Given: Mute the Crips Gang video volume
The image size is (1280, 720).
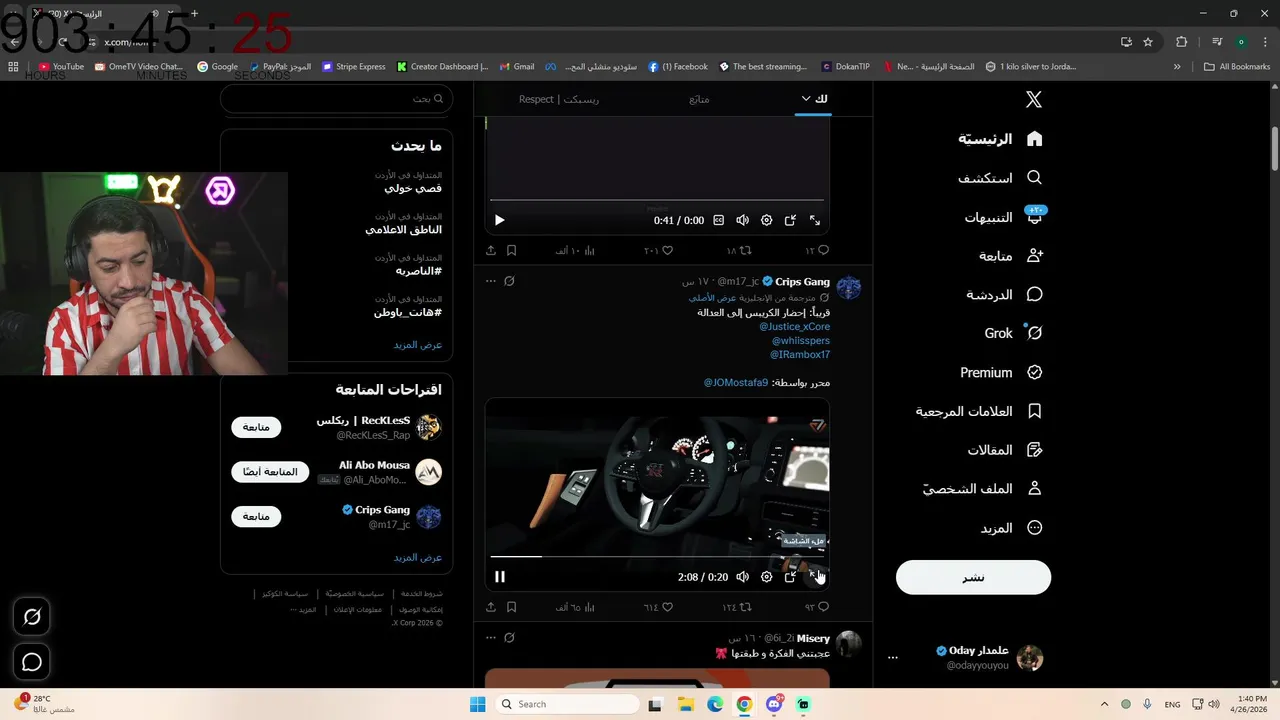Looking at the screenshot, I should (742, 576).
